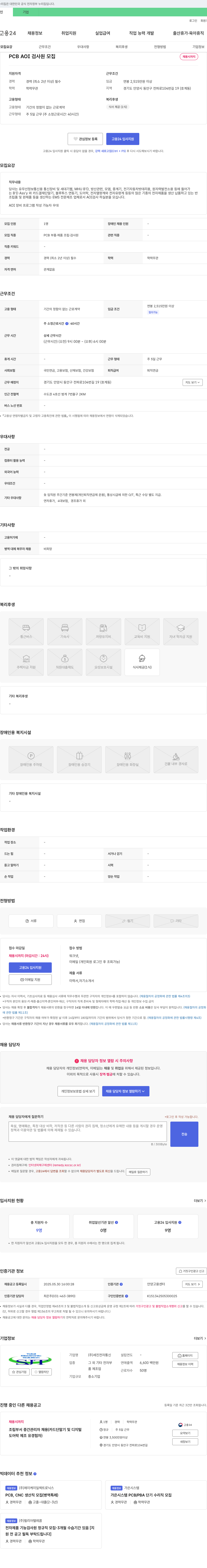Click the 주택자금 지원 icon
This screenshot has height=1568, width=207.
point(26,662)
